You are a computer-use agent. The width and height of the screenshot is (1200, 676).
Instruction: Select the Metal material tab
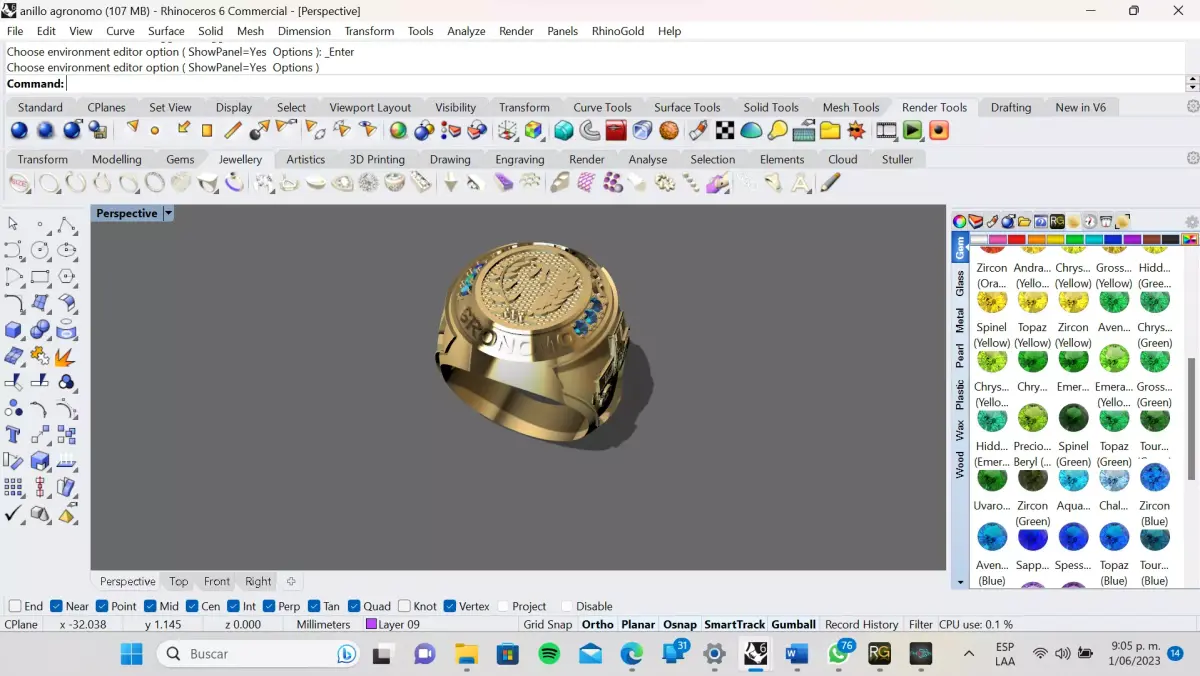click(x=960, y=320)
